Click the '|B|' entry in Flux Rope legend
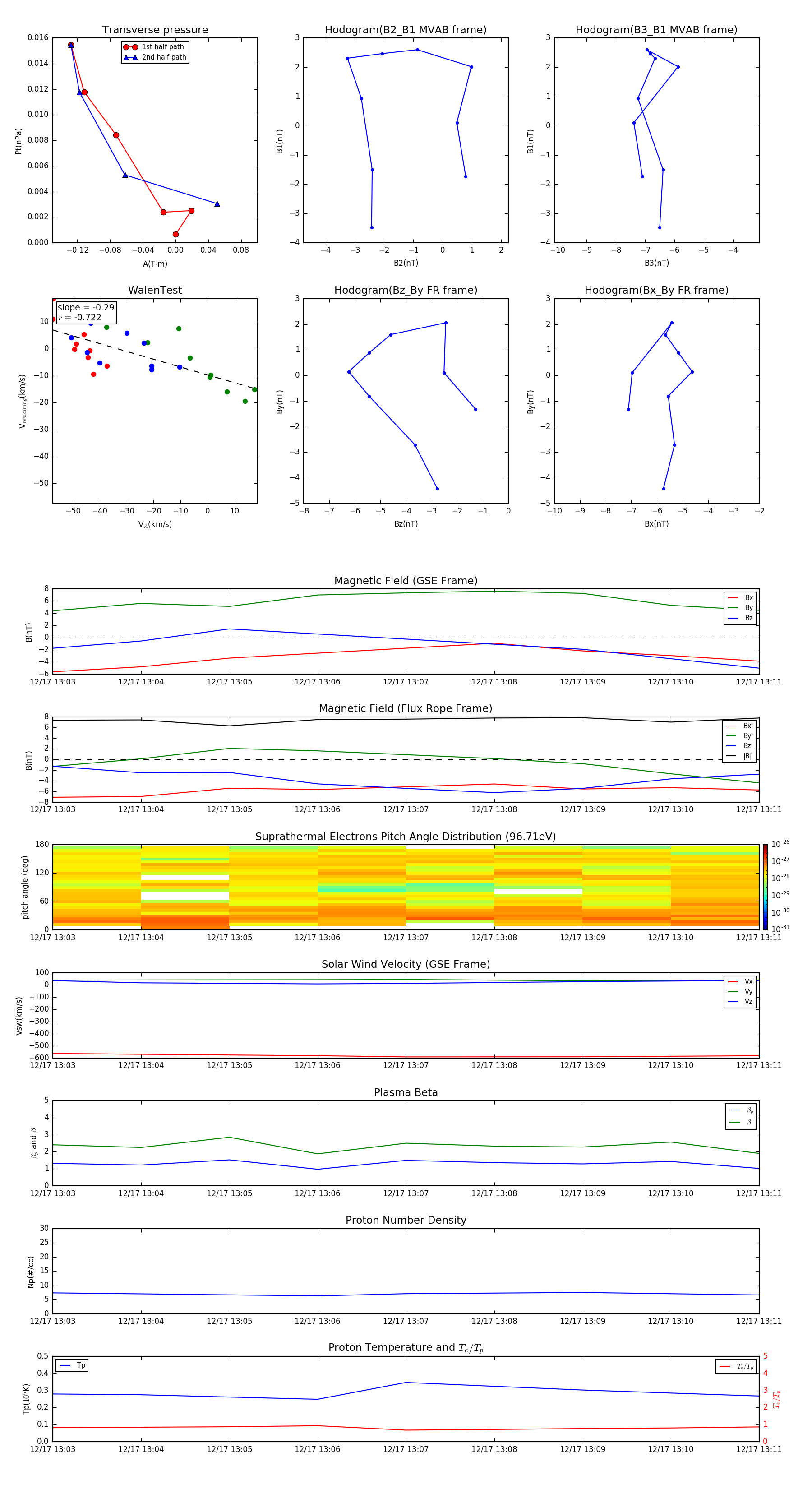This screenshot has width=812, height=1489. (x=739, y=757)
